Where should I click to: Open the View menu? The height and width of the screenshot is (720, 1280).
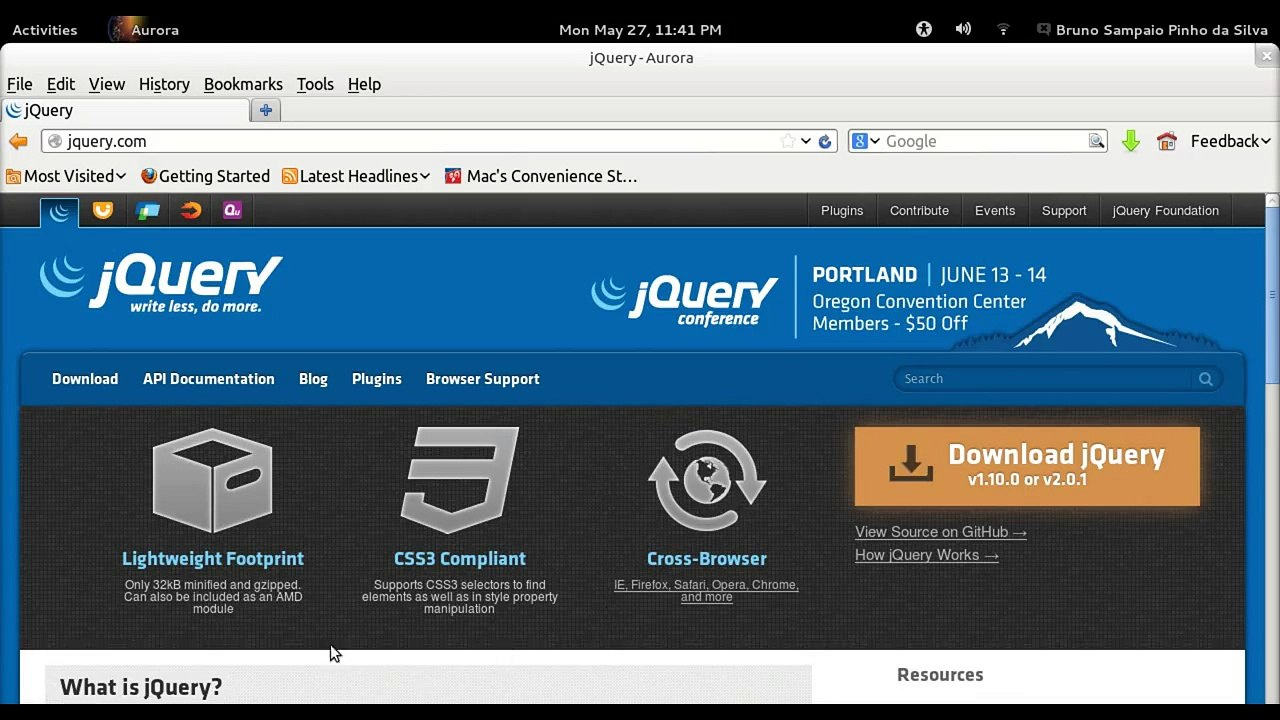107,84
